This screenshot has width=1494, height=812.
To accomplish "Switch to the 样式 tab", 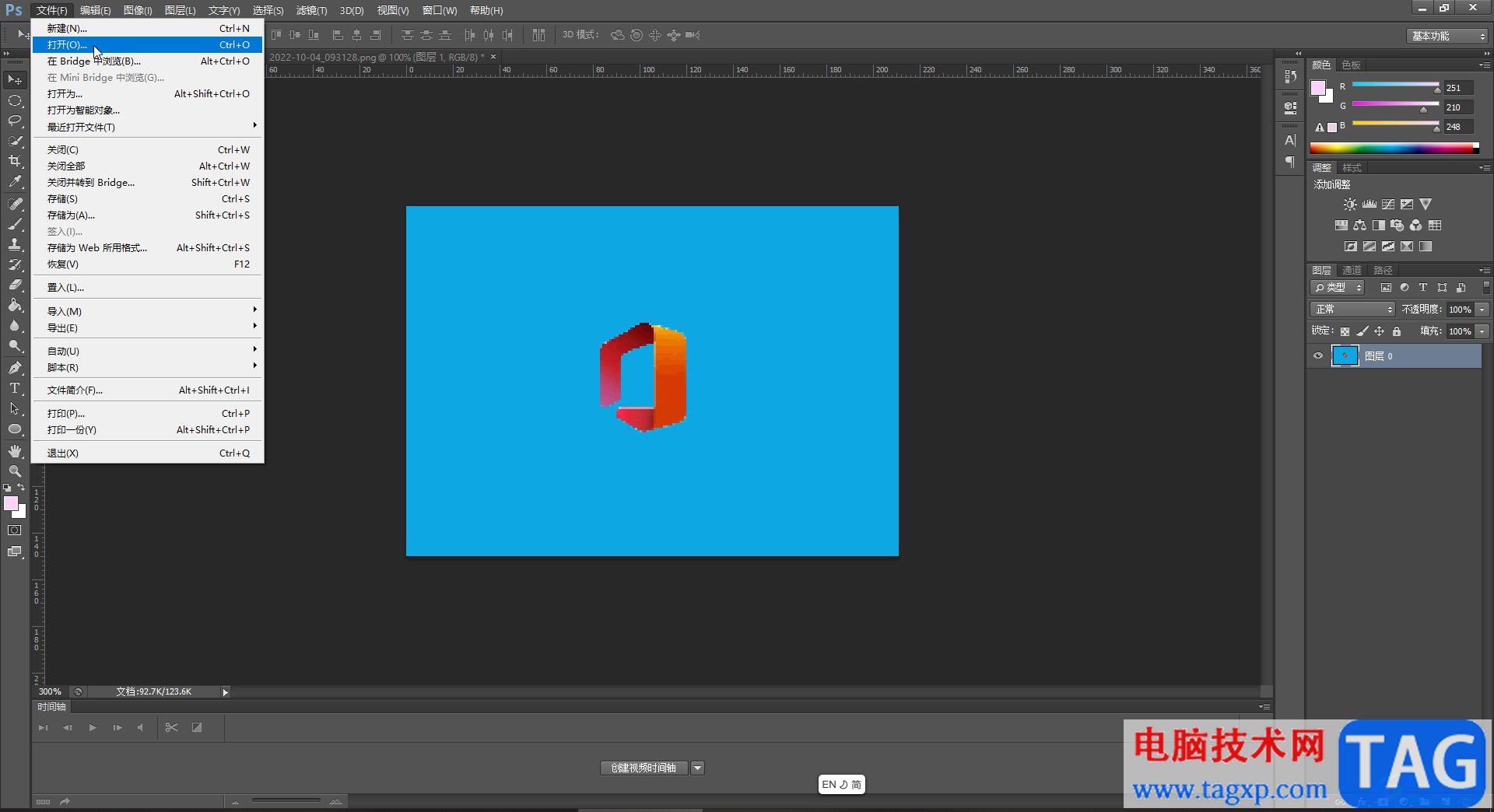I will (1352, 168).
